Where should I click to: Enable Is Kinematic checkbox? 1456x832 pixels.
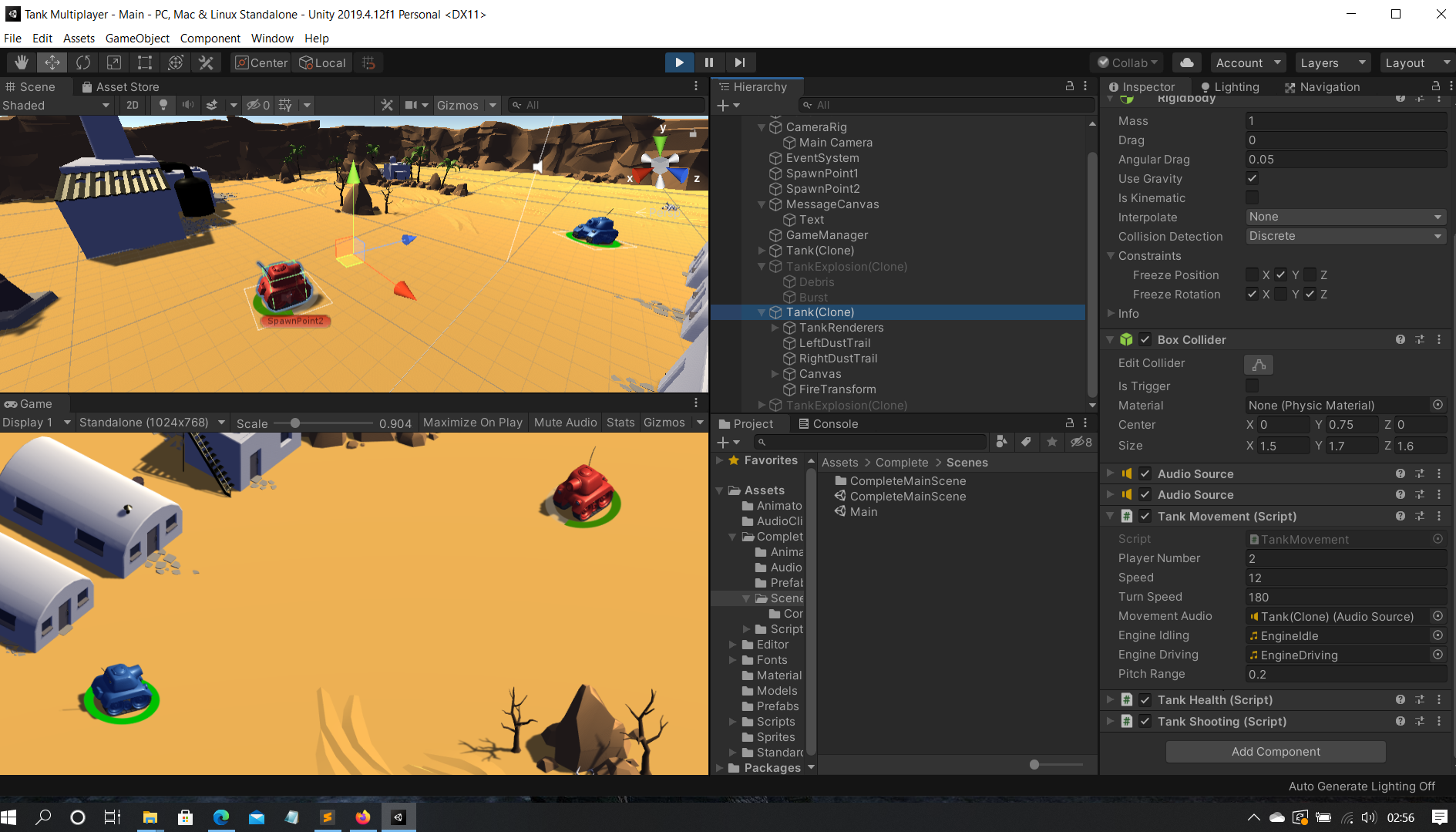coord(1253,198)
